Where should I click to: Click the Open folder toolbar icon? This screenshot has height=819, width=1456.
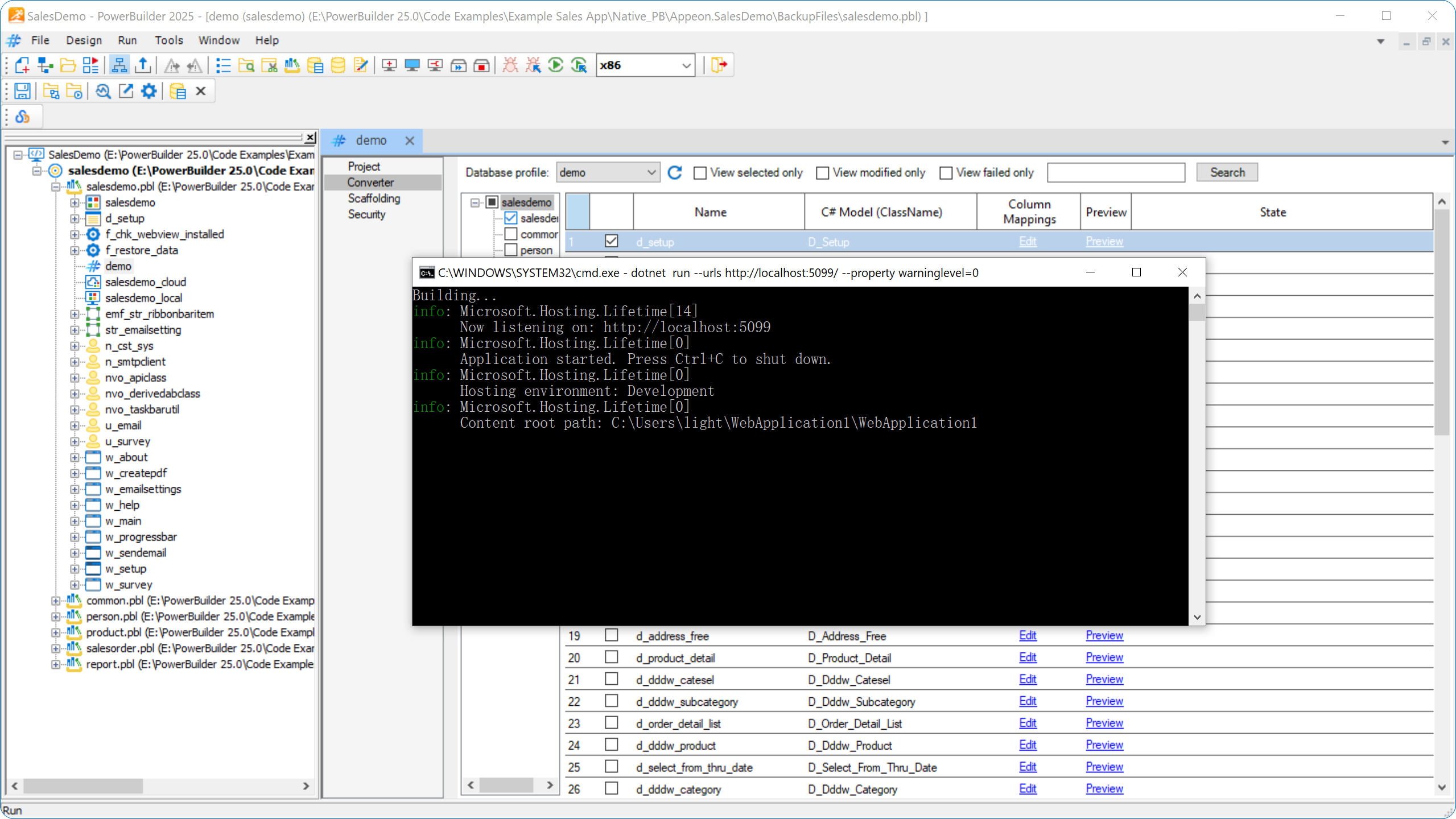(x=68, y=65)
